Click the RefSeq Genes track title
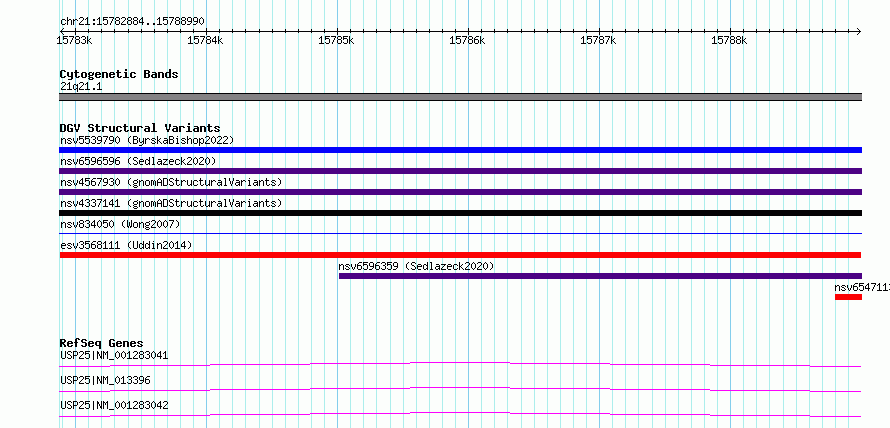The height and width of the screenshot is (428, 890). point(101,343)
